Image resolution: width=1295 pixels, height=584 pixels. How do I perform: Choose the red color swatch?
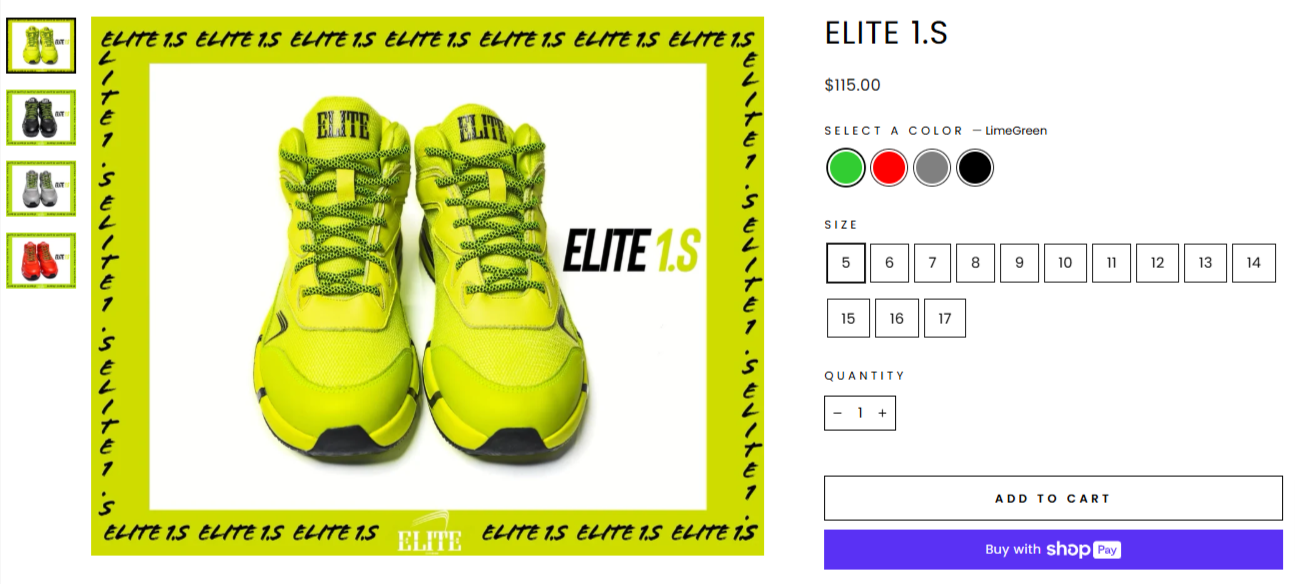pyautogui.click(x=888, y=168)
